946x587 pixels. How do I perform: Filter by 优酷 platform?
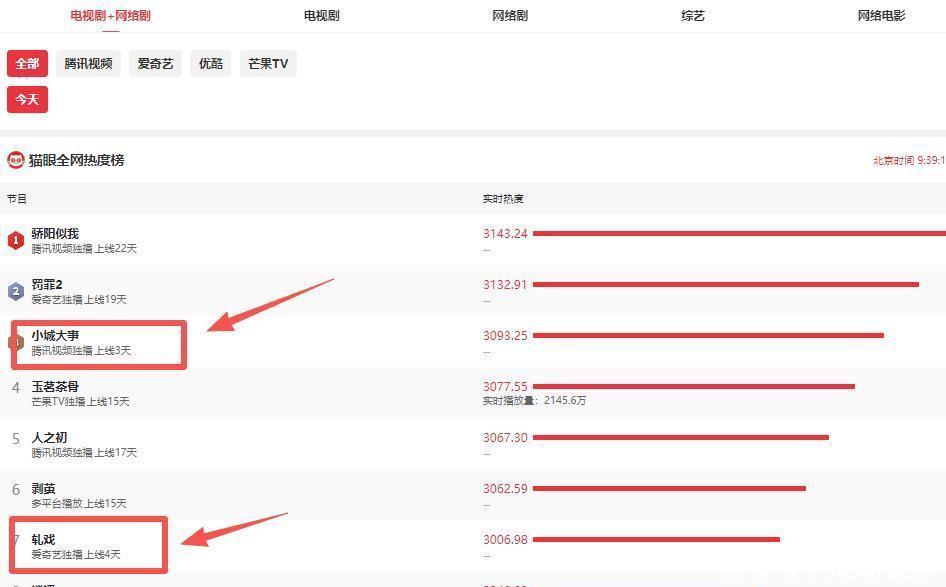tap(210, 64)
